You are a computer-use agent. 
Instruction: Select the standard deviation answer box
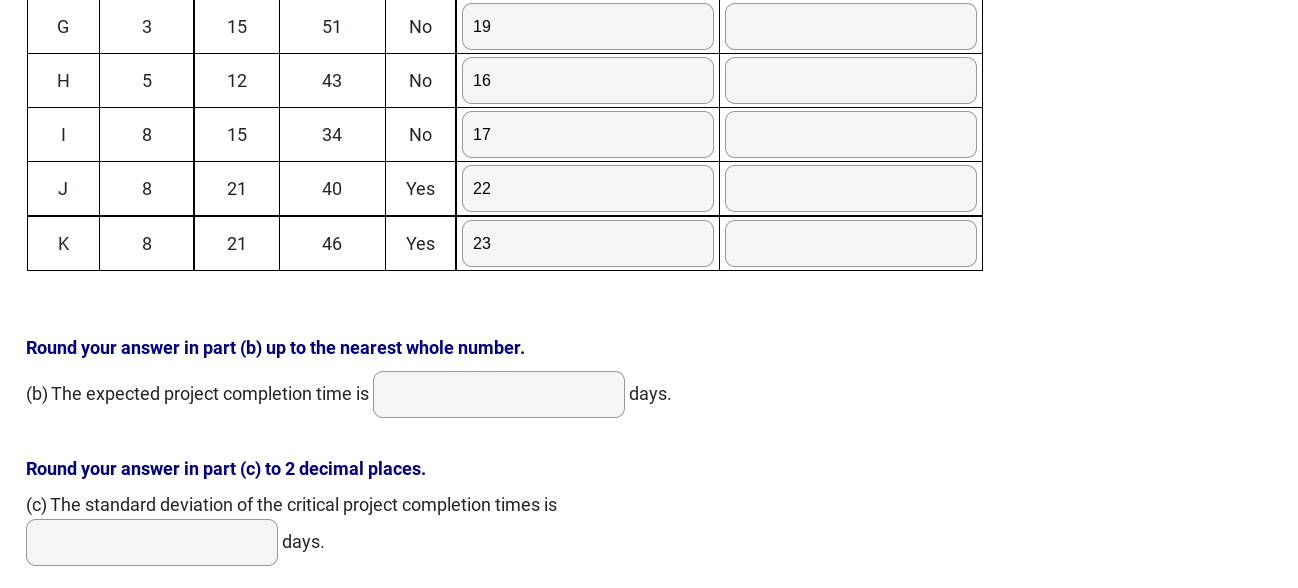[x=152, y=542]
